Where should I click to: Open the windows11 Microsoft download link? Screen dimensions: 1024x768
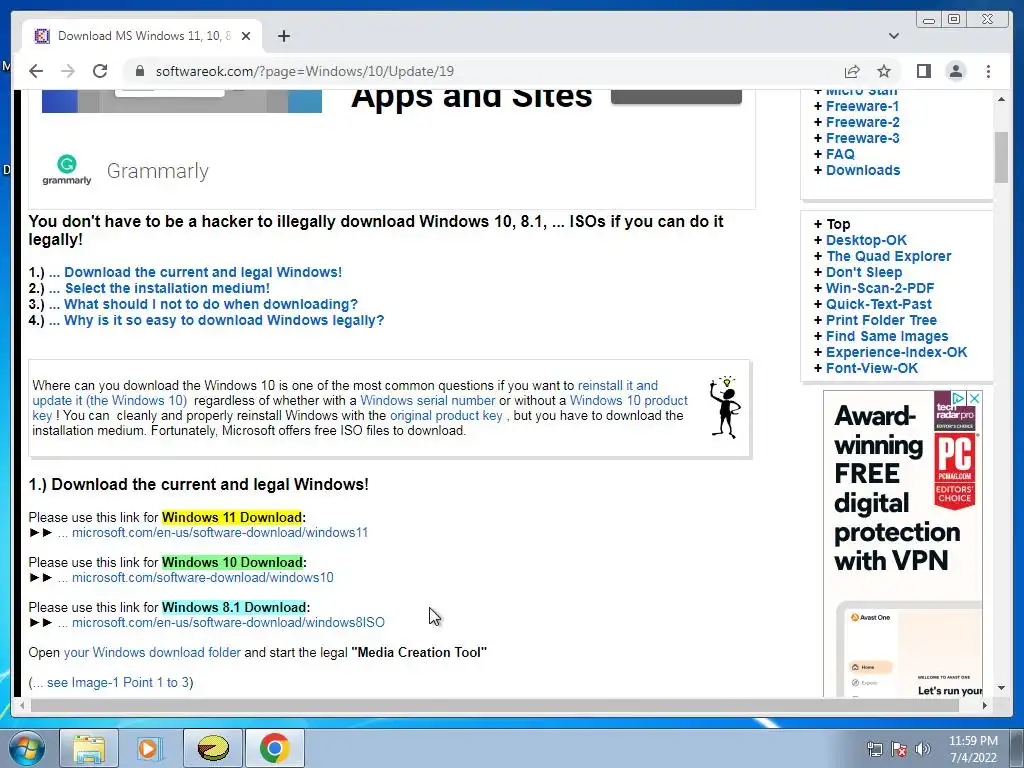coord(219,533)
